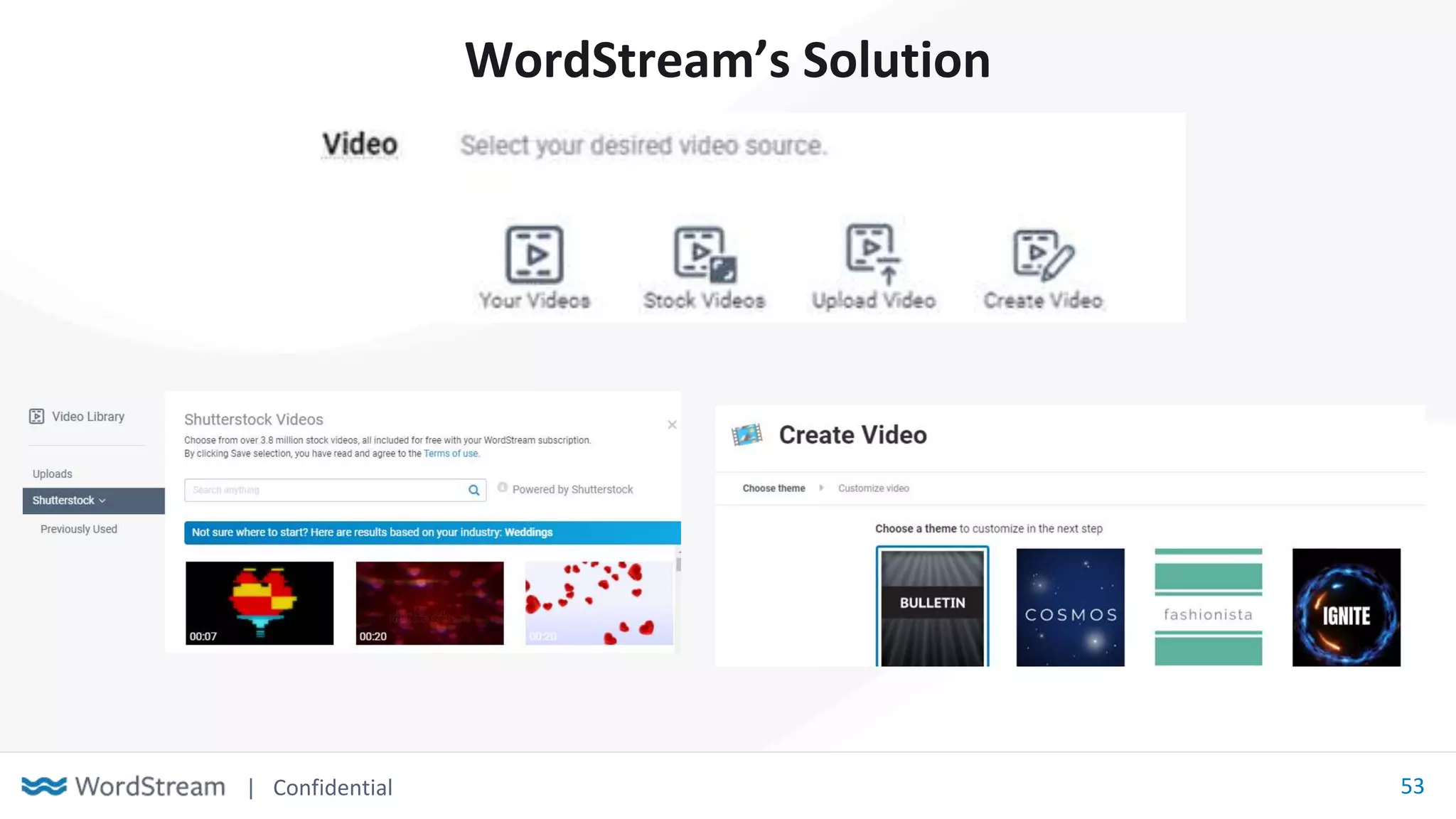Go to the Choose theme step

[x=773, y=488]
